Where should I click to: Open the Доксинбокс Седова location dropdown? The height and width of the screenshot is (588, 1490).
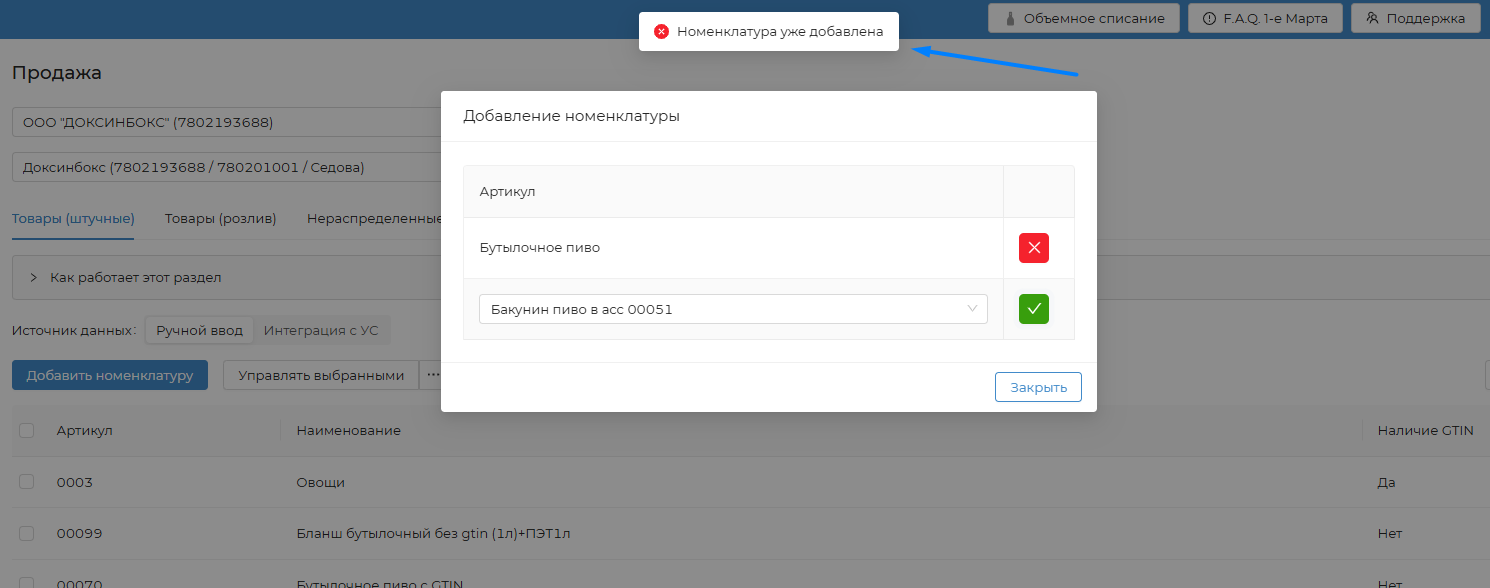point(226,167)
